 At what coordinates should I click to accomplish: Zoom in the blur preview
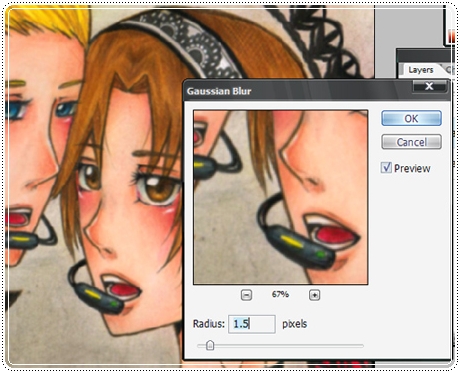tap(315, 295)
